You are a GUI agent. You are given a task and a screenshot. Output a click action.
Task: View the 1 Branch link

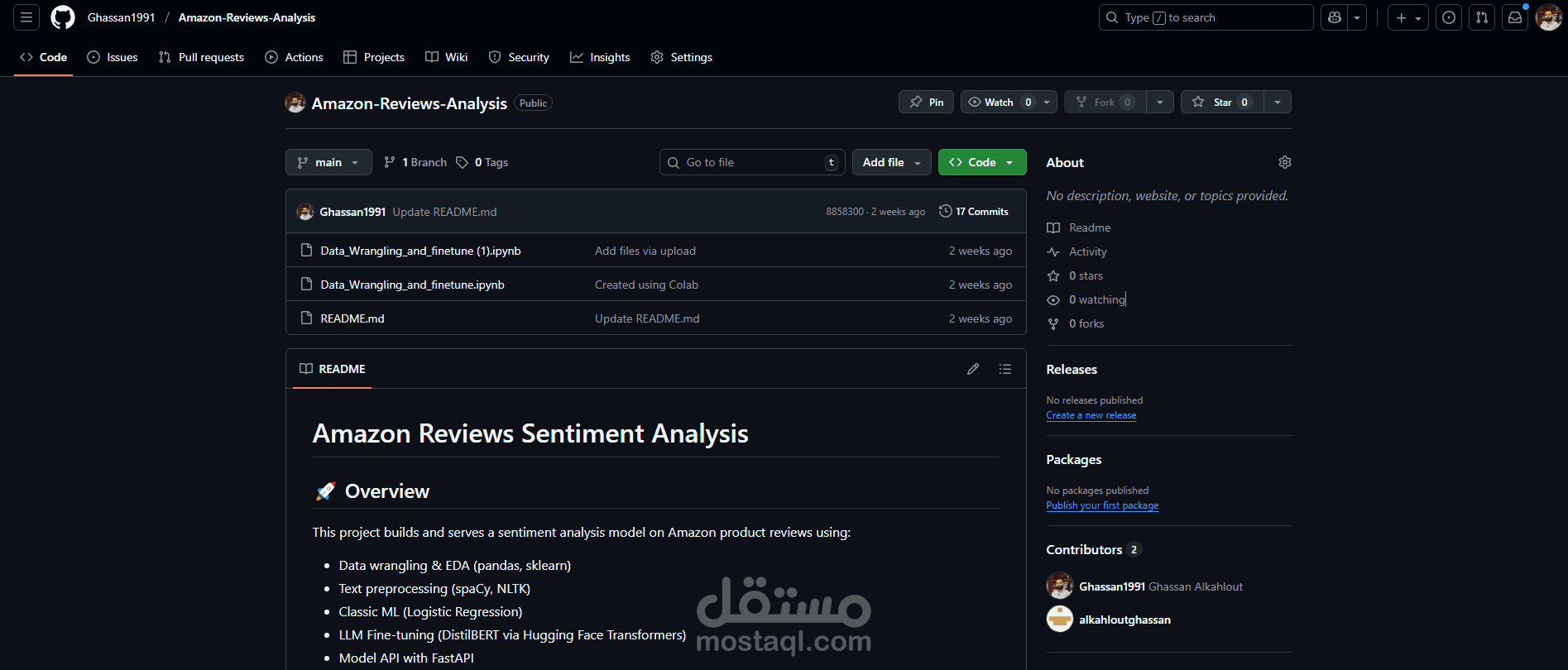[415, 162]
